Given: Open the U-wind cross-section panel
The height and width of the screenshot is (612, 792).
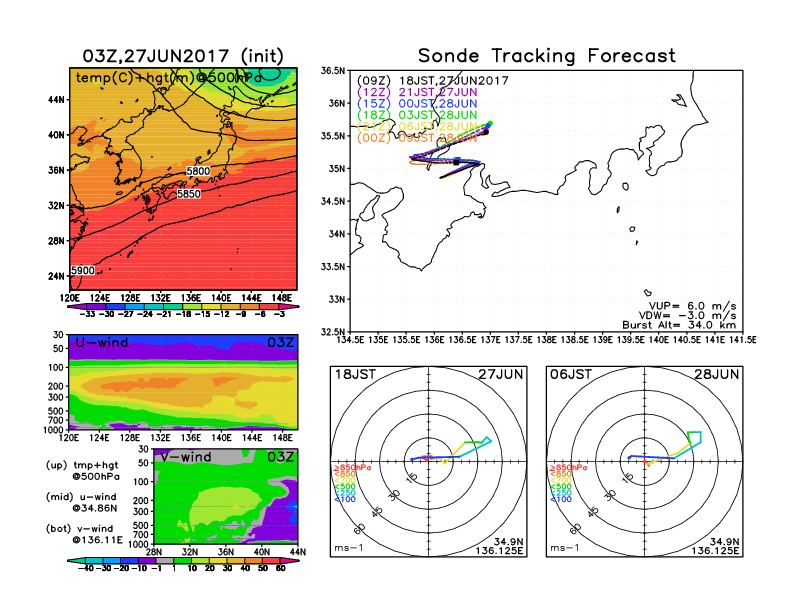Looking at the screenshot, I should pyautogui.click(x=182, y=384).
